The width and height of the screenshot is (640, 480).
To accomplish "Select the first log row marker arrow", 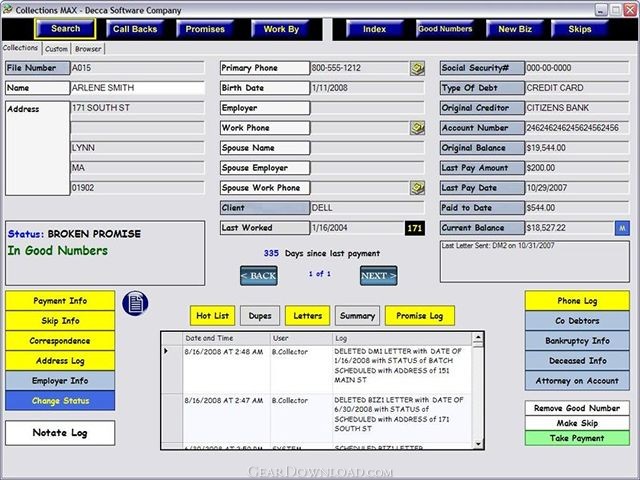I will [166, 351].
